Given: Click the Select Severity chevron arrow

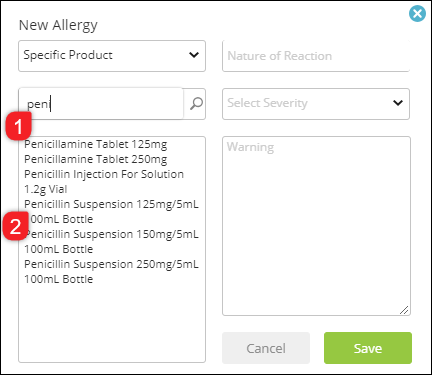Looking at the screenshot, I should [398, 103].
